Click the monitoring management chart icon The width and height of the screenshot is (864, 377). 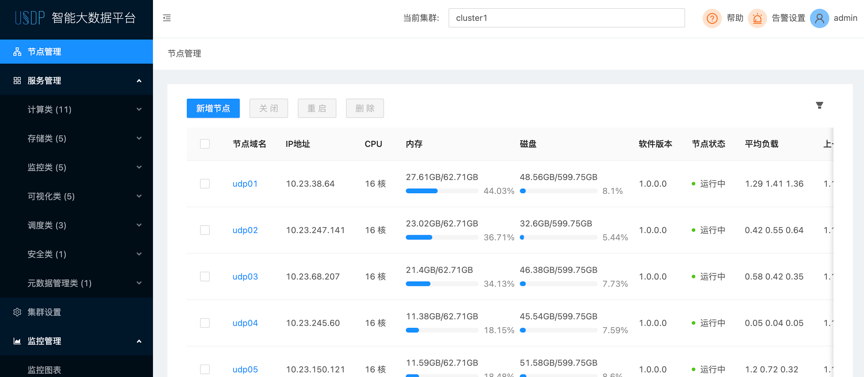point(17,341)
